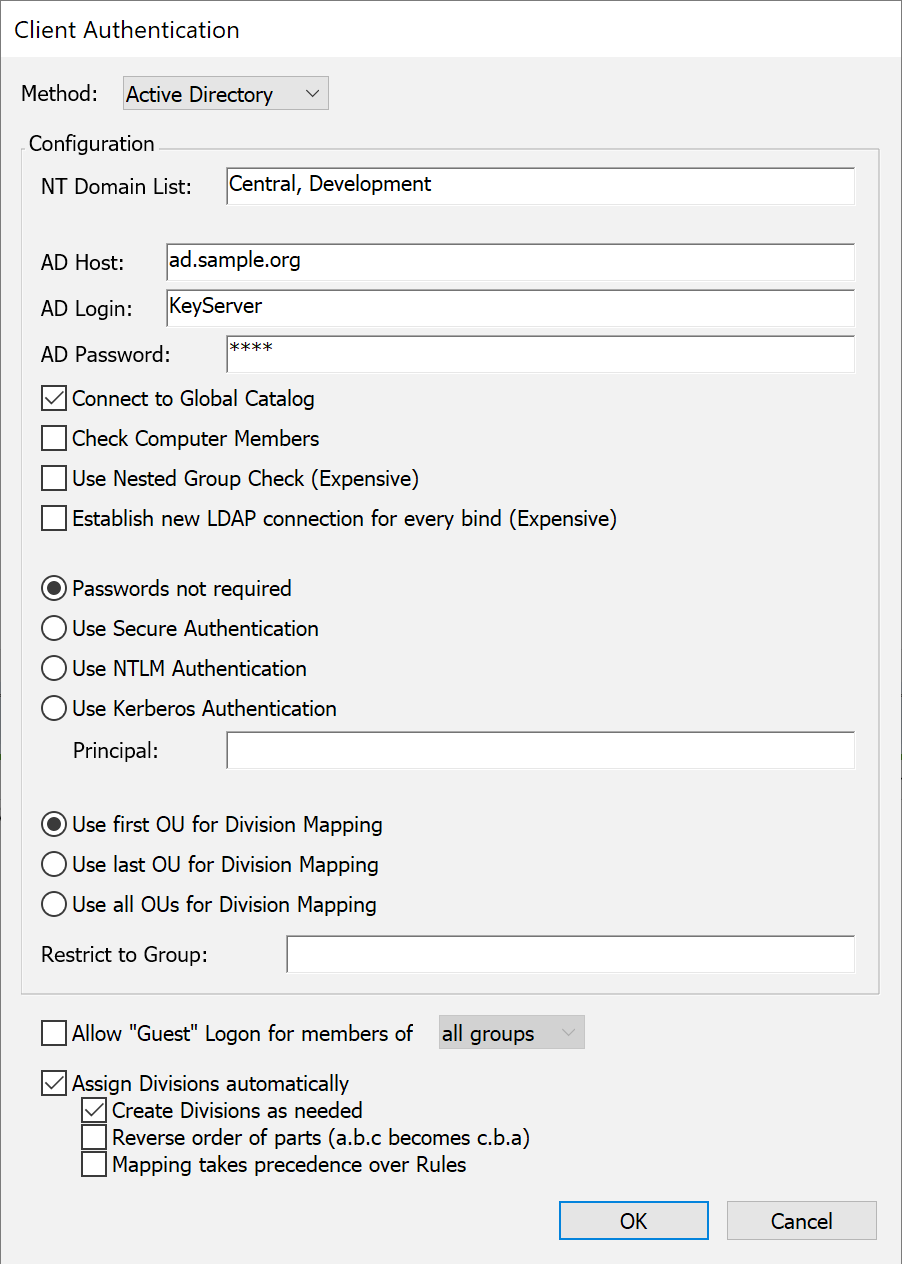
Task: Focus the AD Login text box
Action: click(x=510, y=308)
